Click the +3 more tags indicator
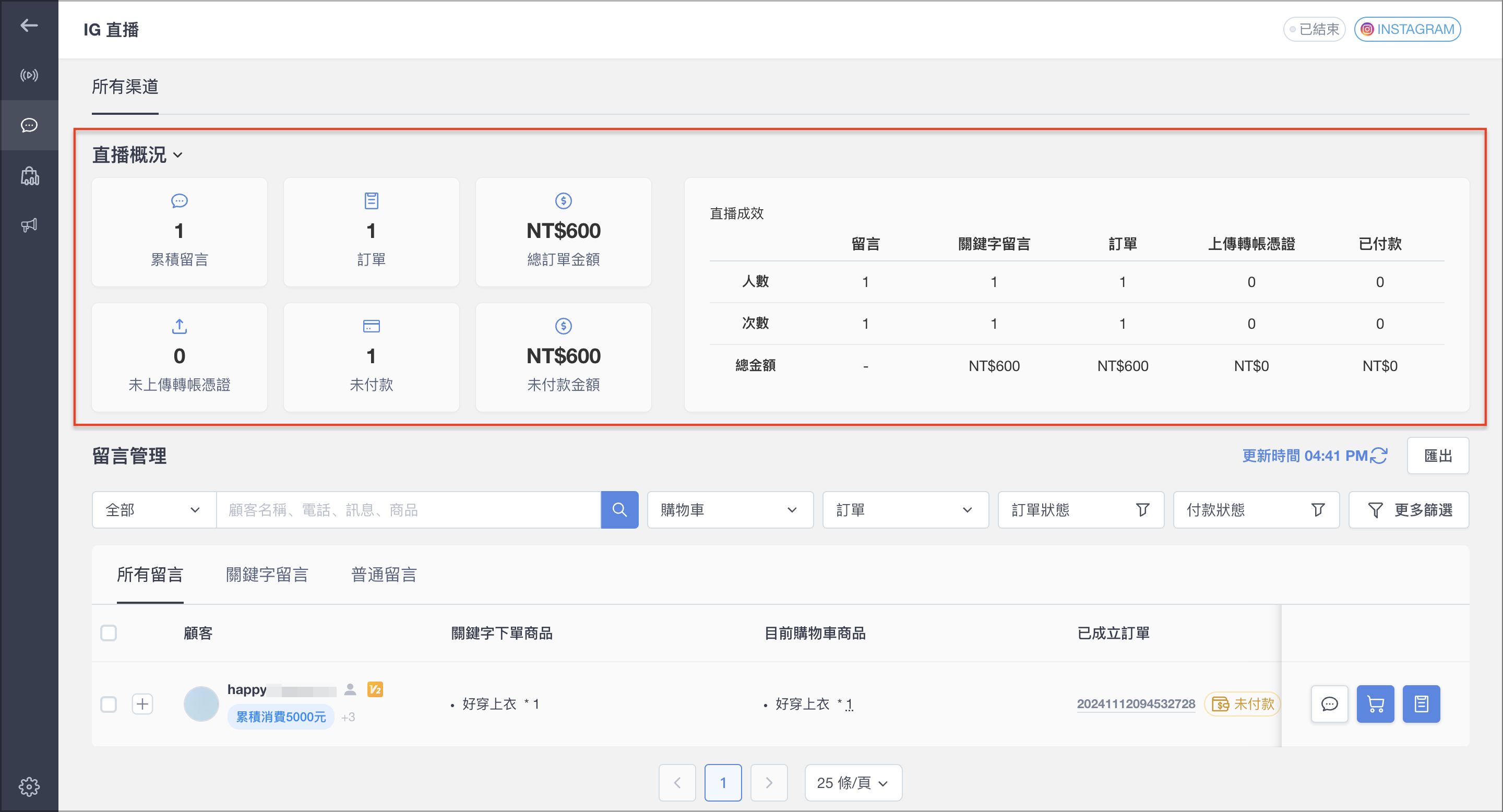Image resolution: width=1503 pixels, height=812 pixels. (348, 717)
